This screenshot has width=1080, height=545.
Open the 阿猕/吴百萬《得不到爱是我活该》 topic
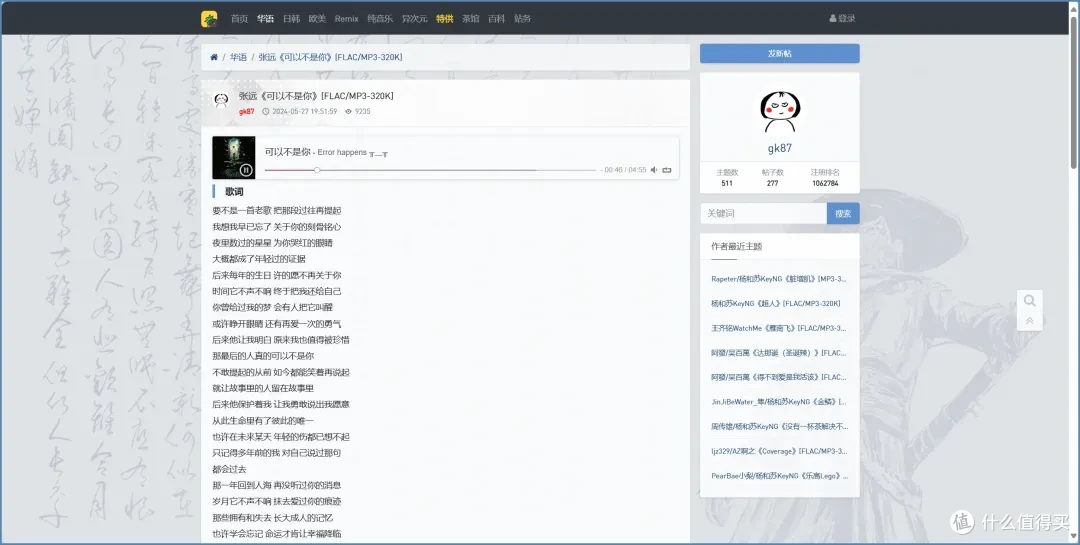779,378
